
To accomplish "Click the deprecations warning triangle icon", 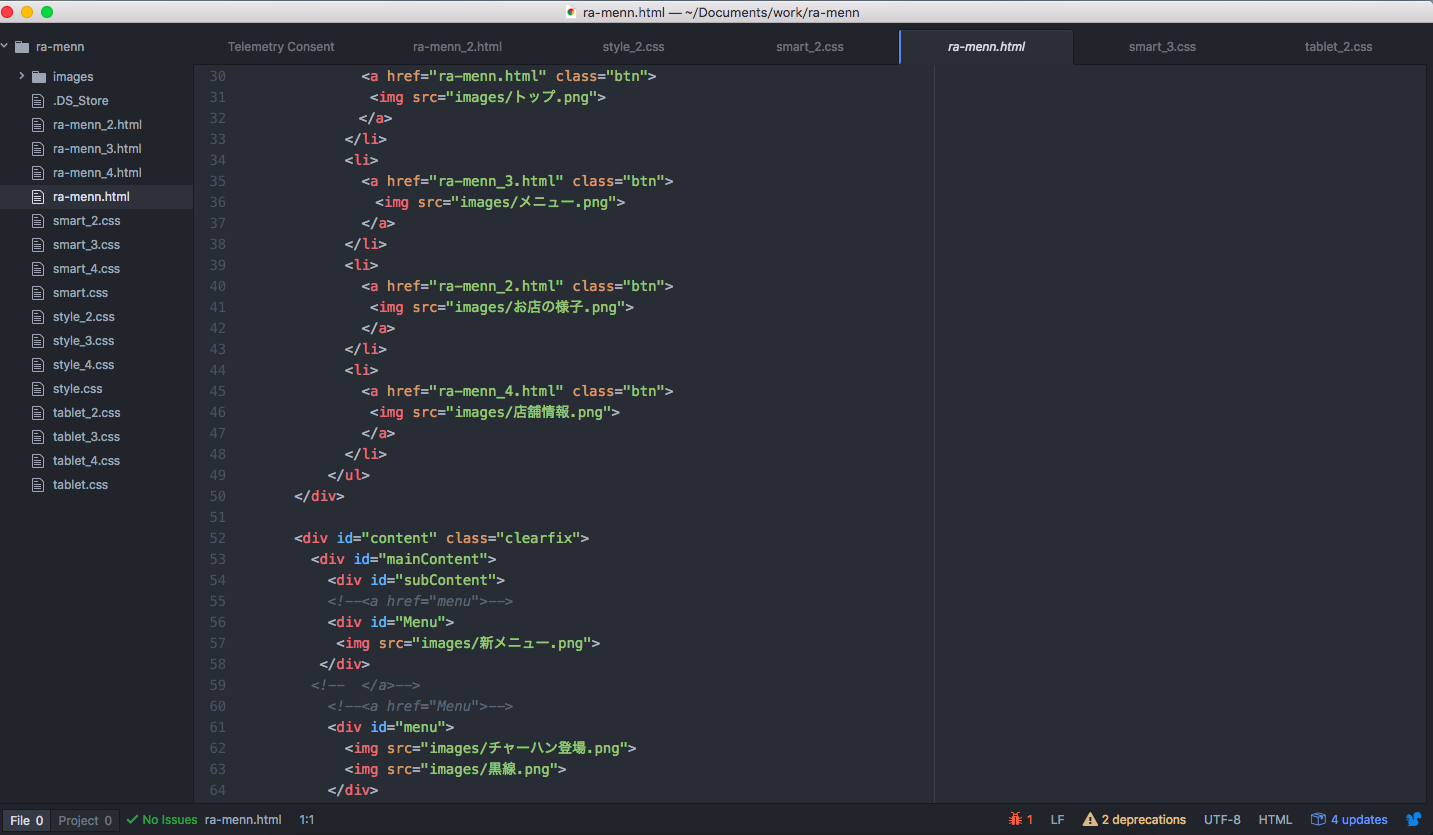I will [1090, 820].
